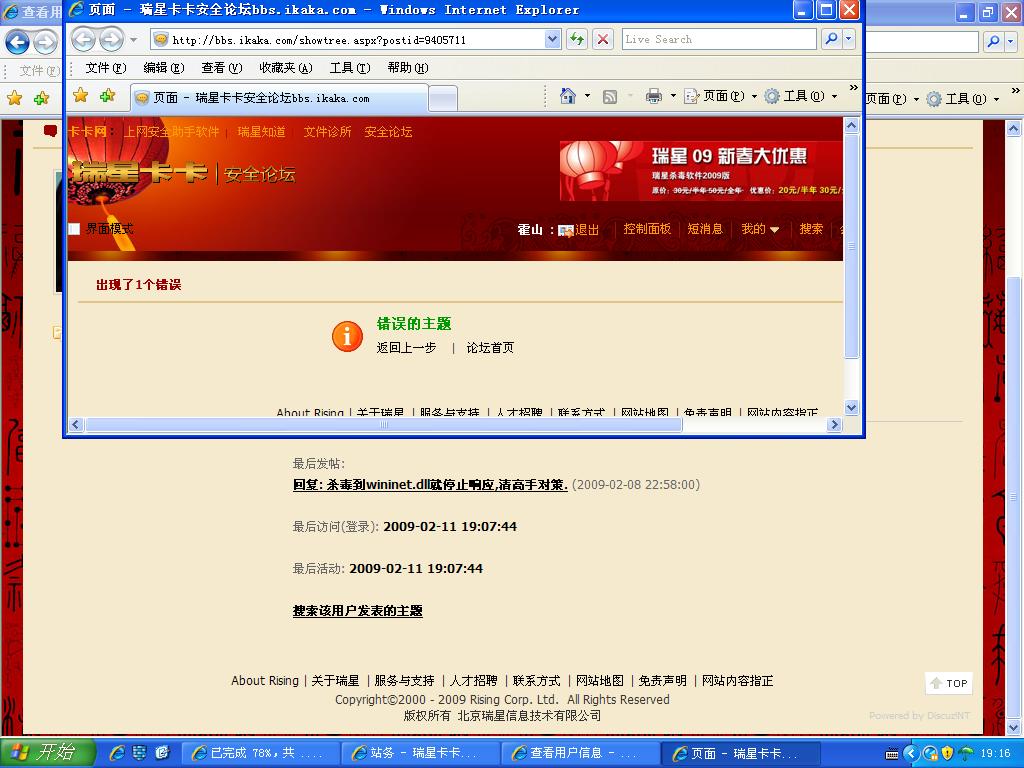This screenshot has height=768, width=1024.
Task: Expand the 我的 dropdown menu
Action: click(x=760, y=229)
